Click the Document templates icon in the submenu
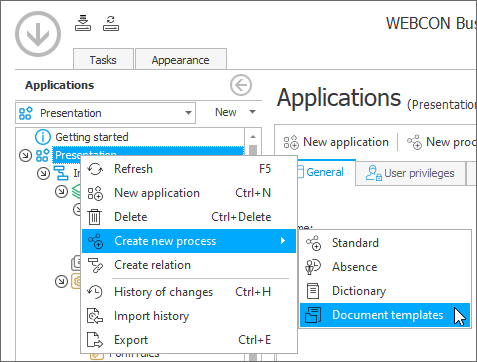477x362 pixels. click(x=313, y=315)
